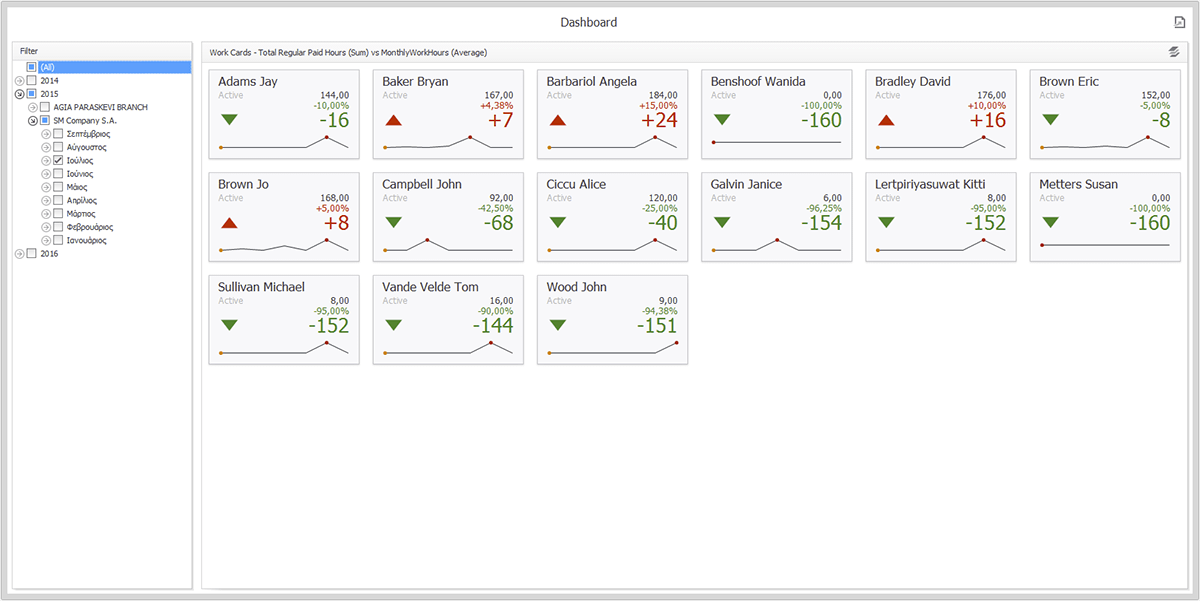Expand the 2016 tree node
Screen dimensions: 1200x601
coord(19,254)
